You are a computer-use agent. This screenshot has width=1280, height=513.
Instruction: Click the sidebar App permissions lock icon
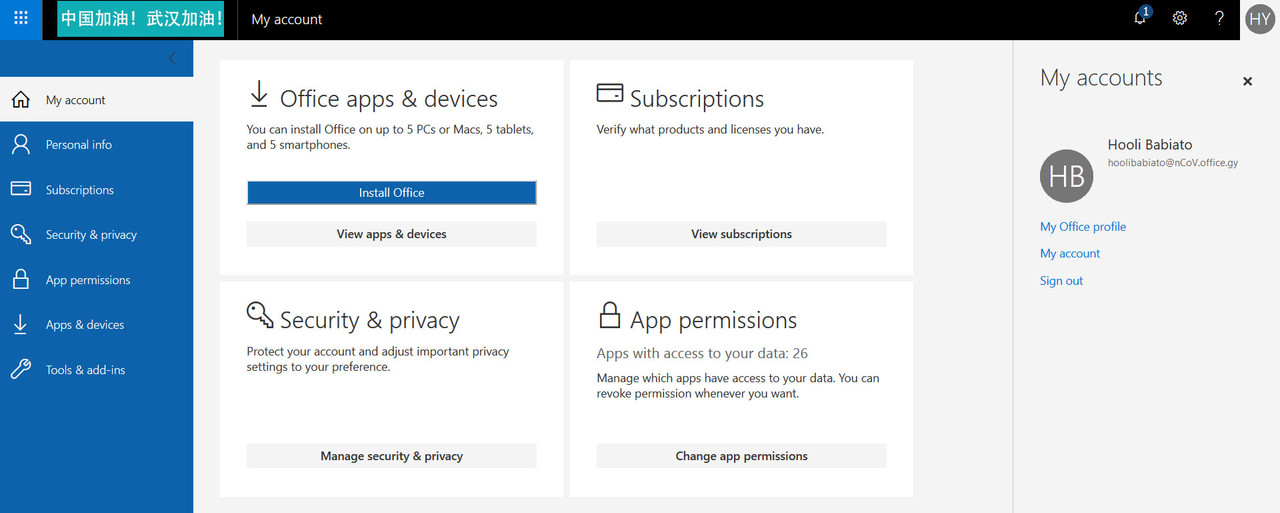20,279
